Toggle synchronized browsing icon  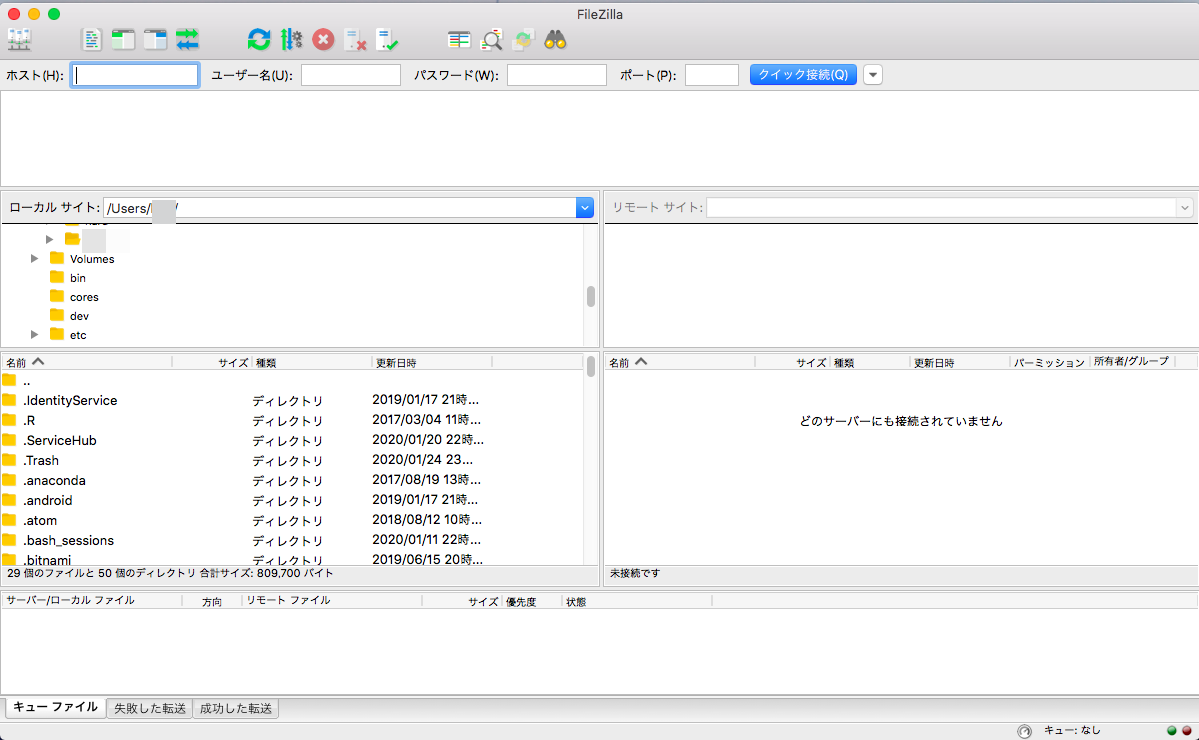coord(523,40)
